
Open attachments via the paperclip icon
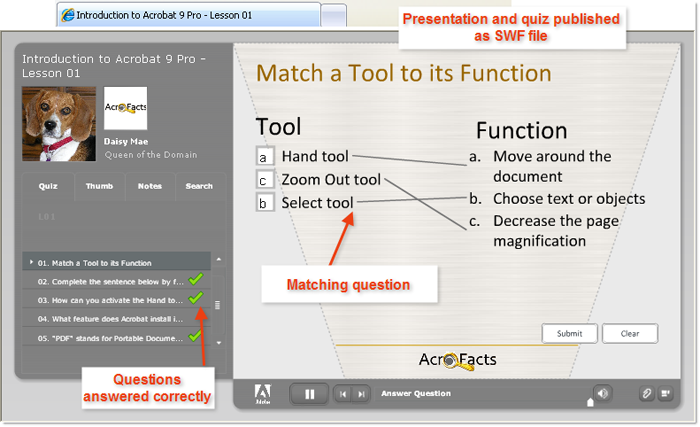(x=646, y=394)
